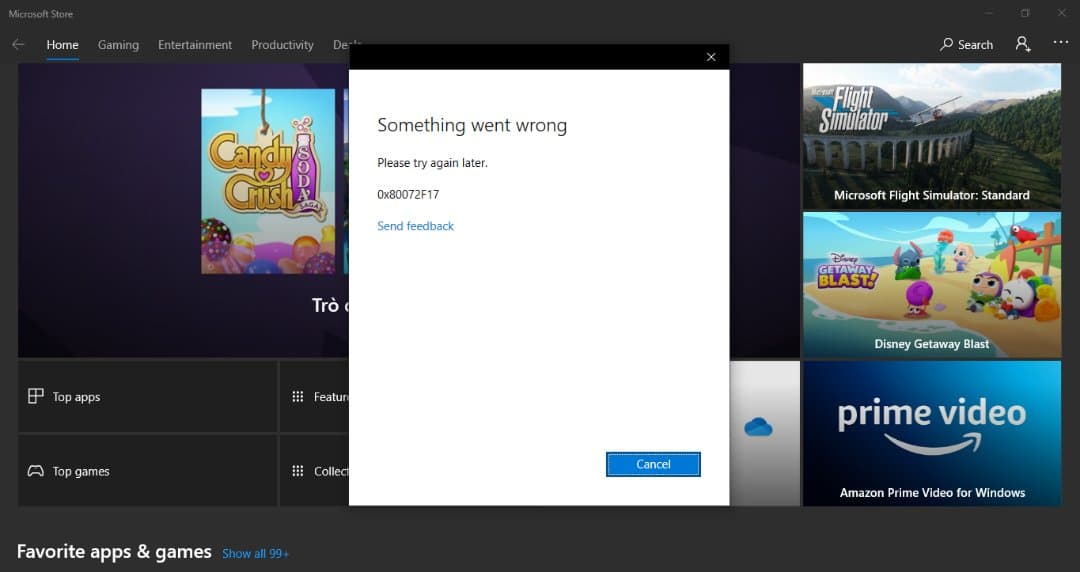
Task: Open the Amazon Prime Video for Windows tile
Action: [931, 433]
